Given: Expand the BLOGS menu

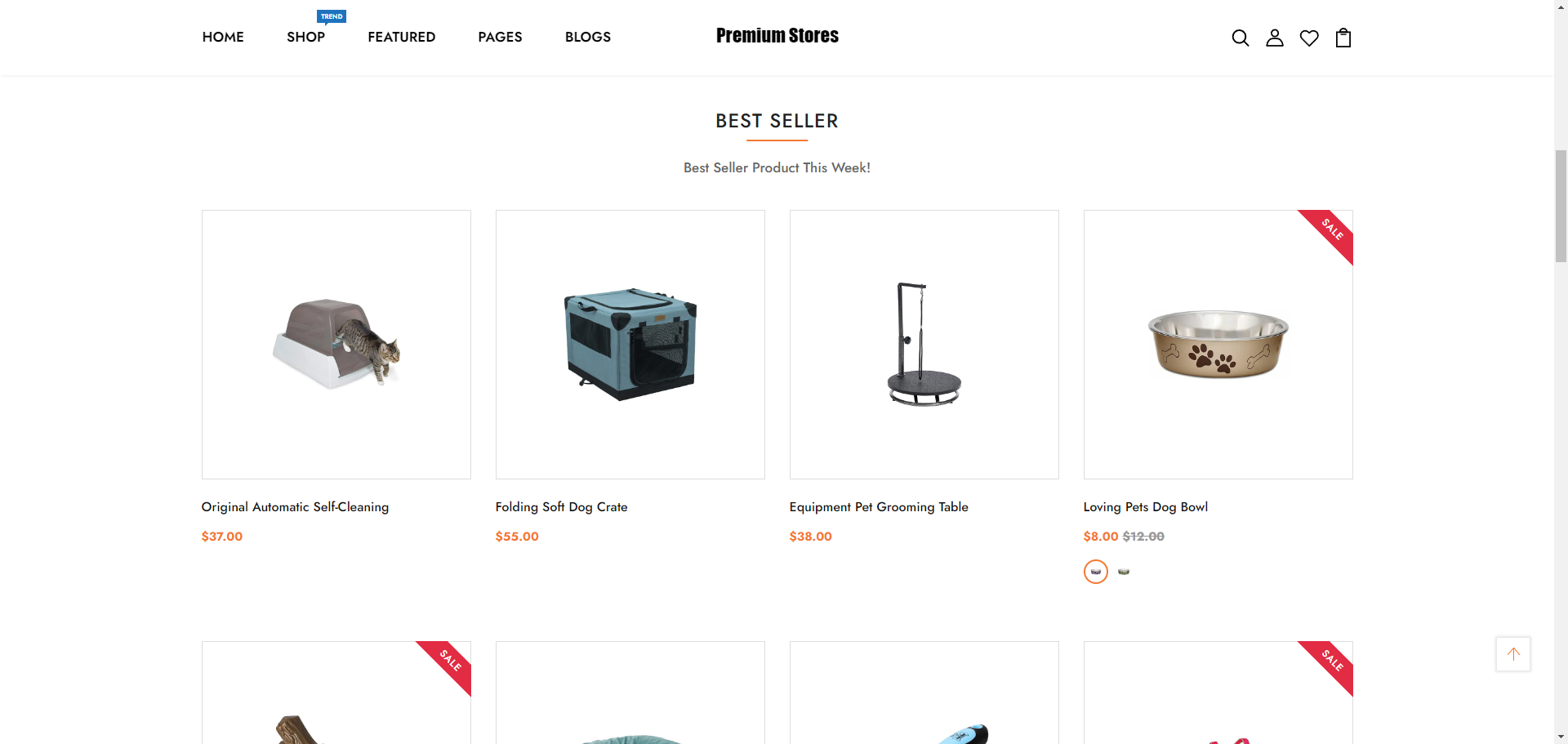Looking at the screenshot, I should (587, 38).
